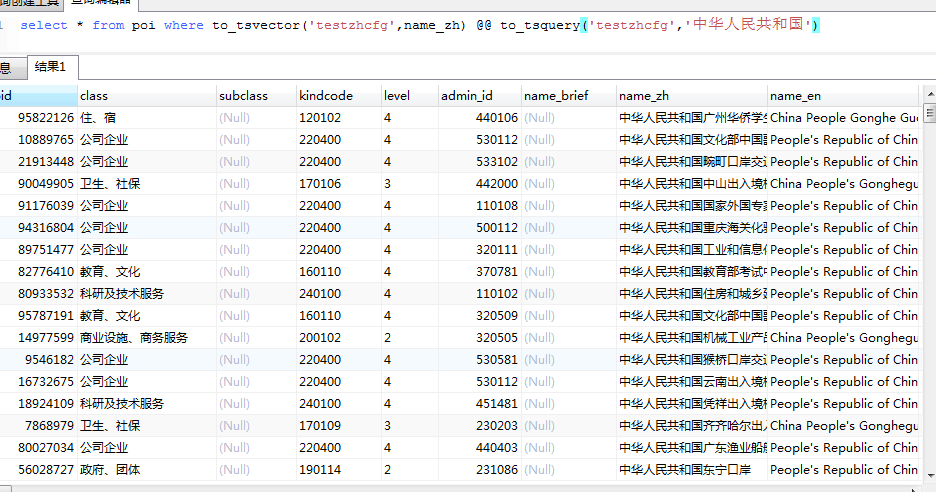Click the kindcode column header
This screenshot has width=936, height=492.
click(x=338, y=96)
